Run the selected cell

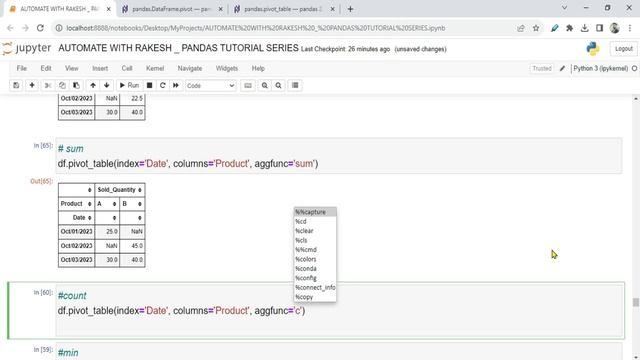click(129, 85)
